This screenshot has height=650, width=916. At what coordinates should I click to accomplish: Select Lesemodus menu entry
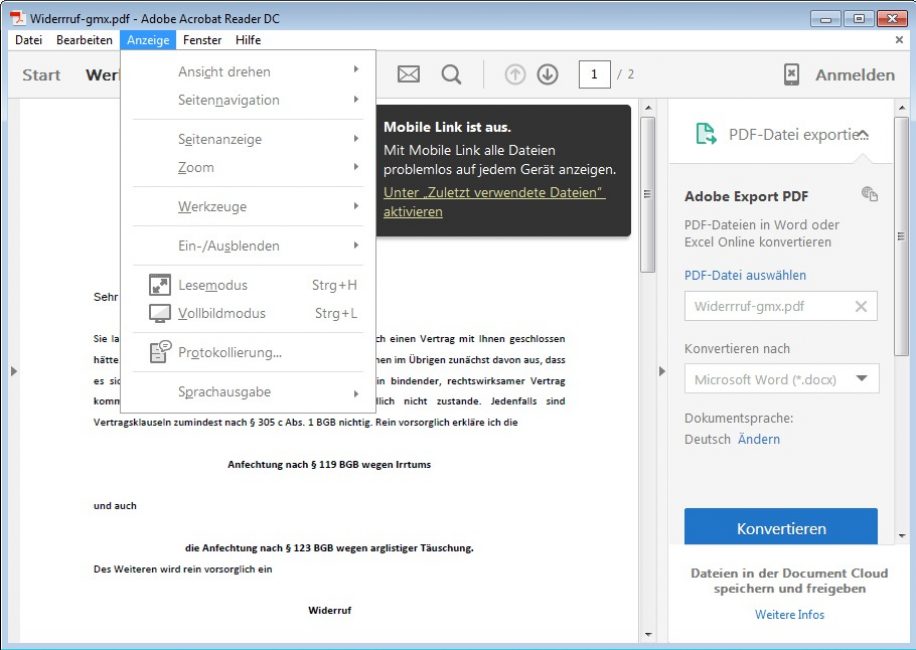(248, 285)
